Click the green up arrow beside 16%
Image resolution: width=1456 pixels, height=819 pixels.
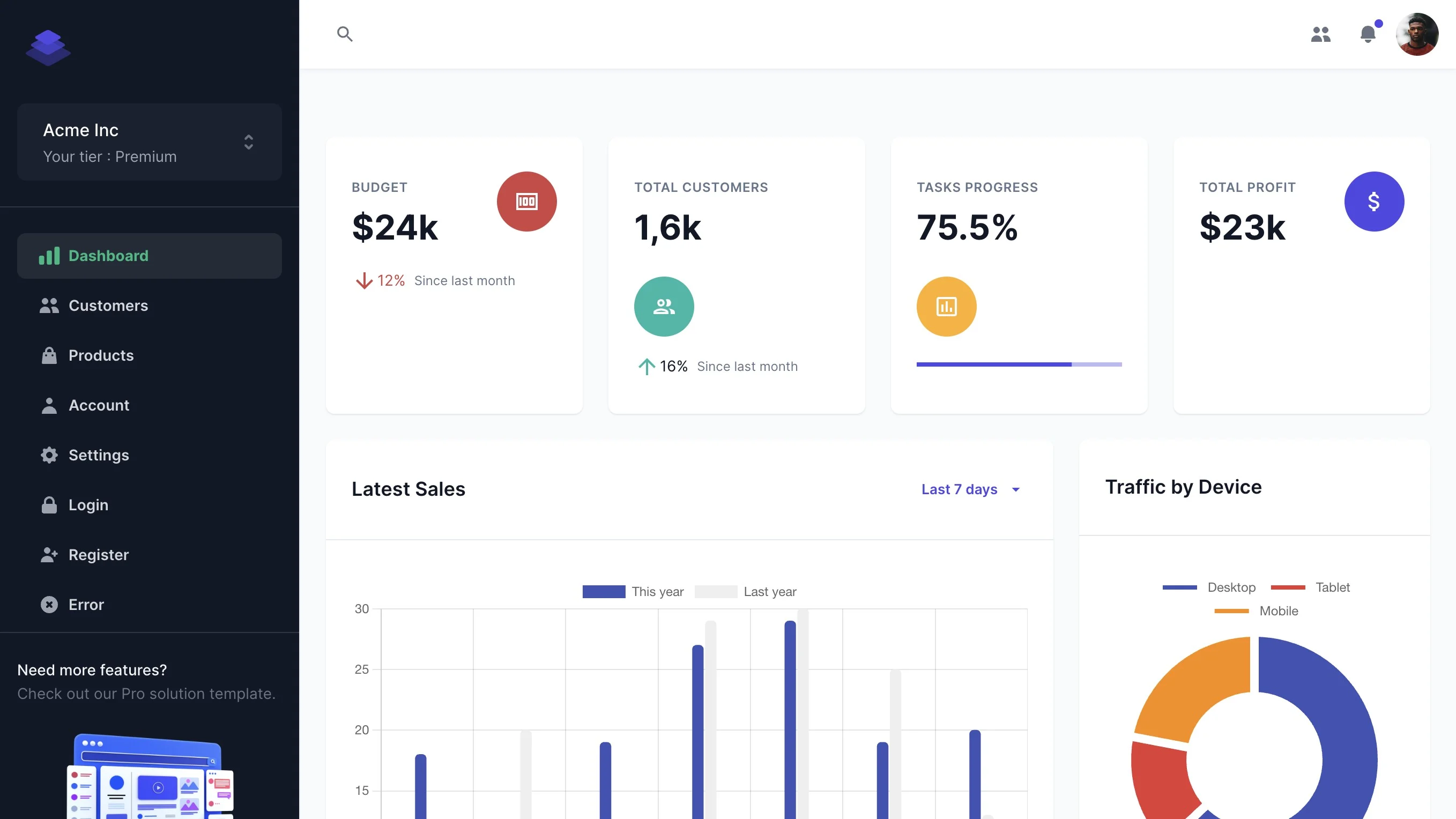pyautogui.click(x=647, y=366)
